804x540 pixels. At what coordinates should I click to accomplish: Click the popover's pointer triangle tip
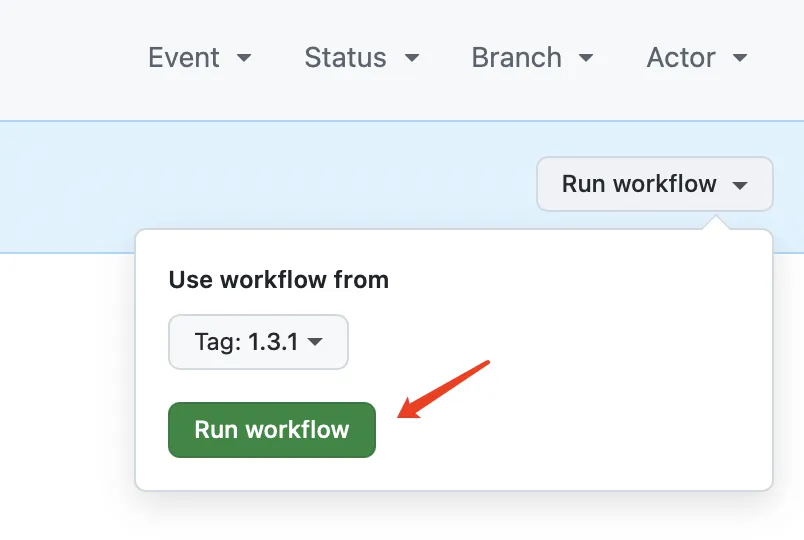coord(714,222)
